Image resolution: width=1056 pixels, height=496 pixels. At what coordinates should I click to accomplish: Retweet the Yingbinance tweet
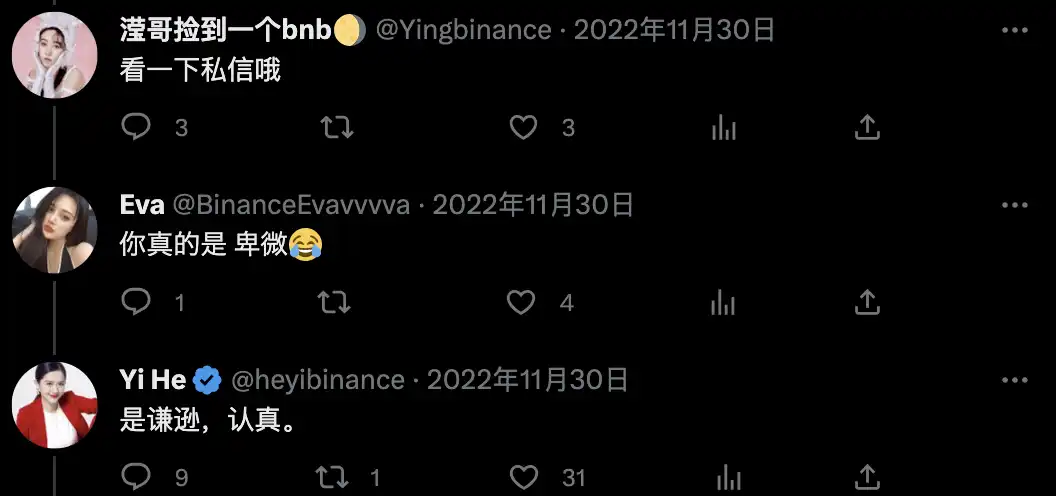[337, 127]
